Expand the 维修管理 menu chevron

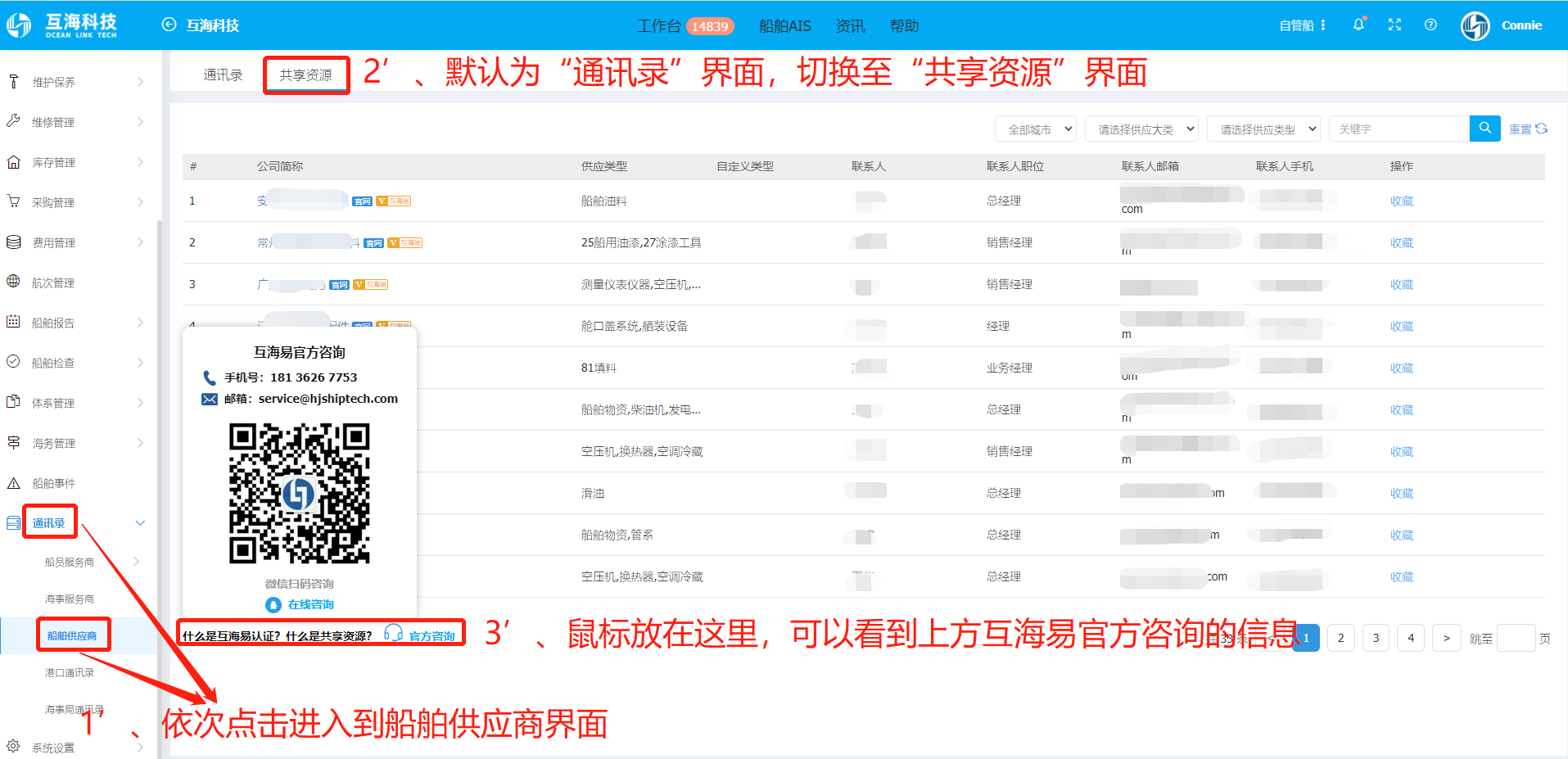point(140,122)
